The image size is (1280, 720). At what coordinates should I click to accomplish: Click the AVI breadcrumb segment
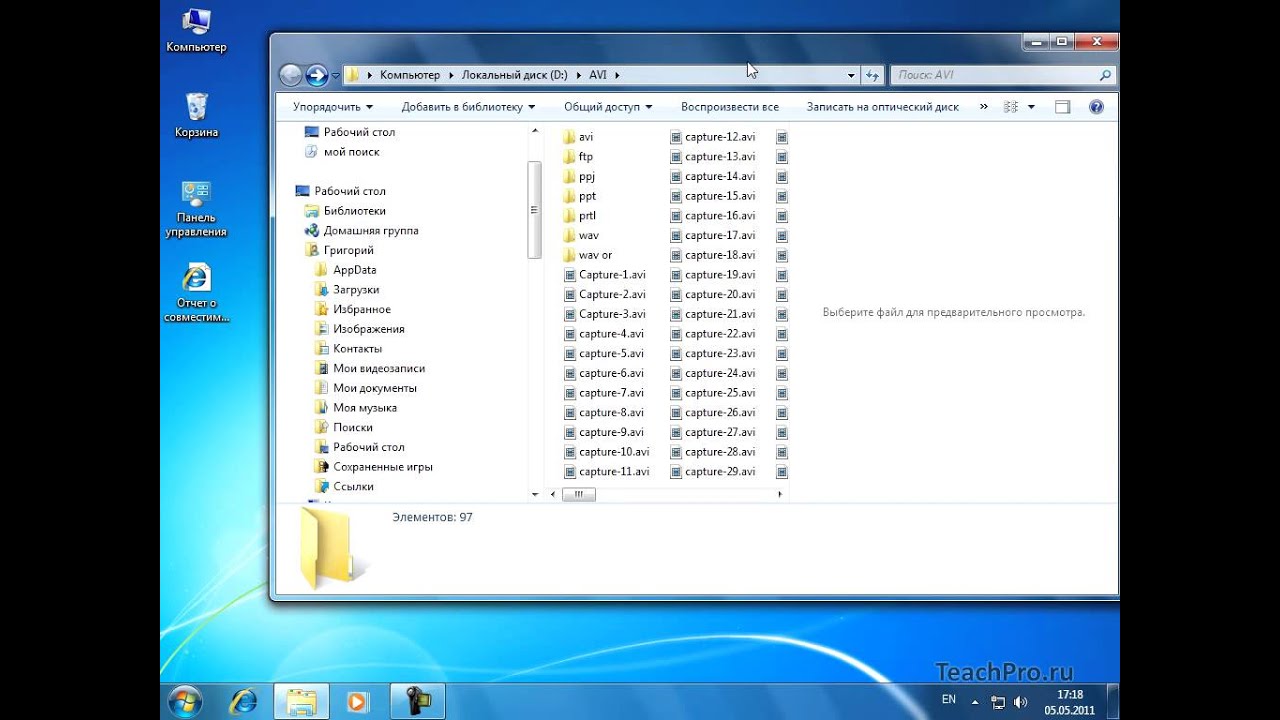pyautogui.click(x=599, y=75)
